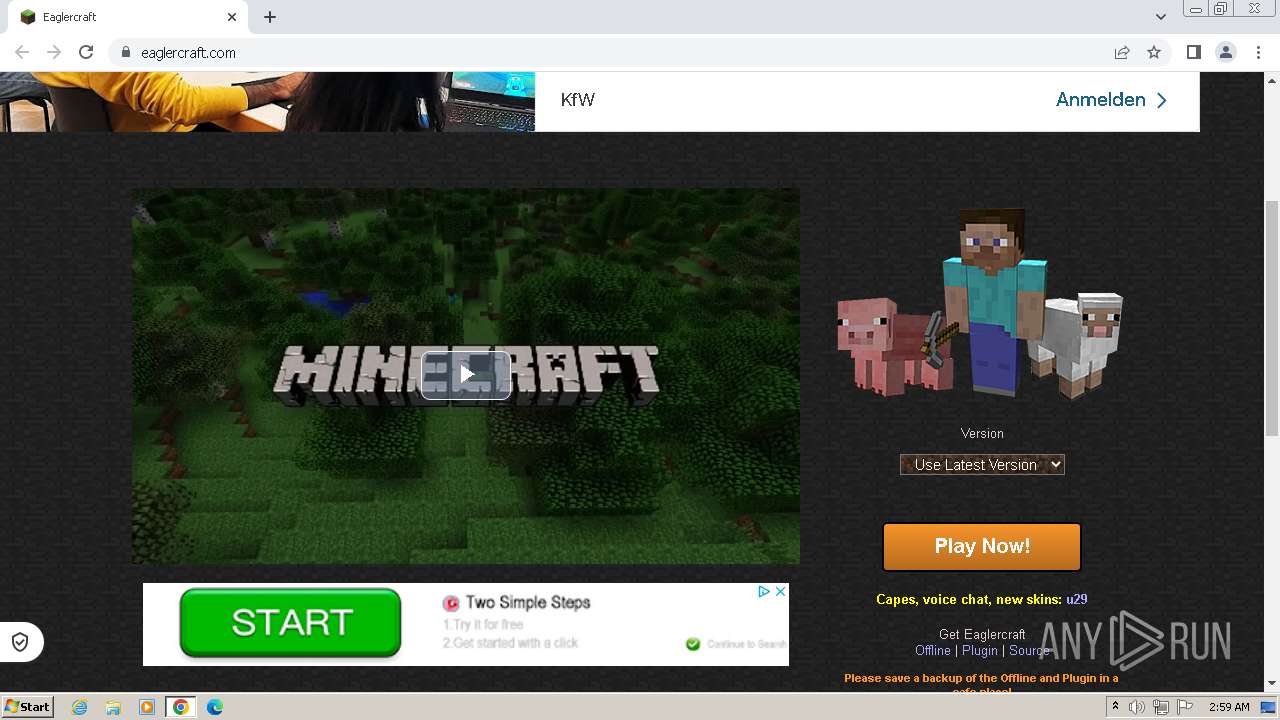Close the Eaglercraft tab

pos(232,17)
